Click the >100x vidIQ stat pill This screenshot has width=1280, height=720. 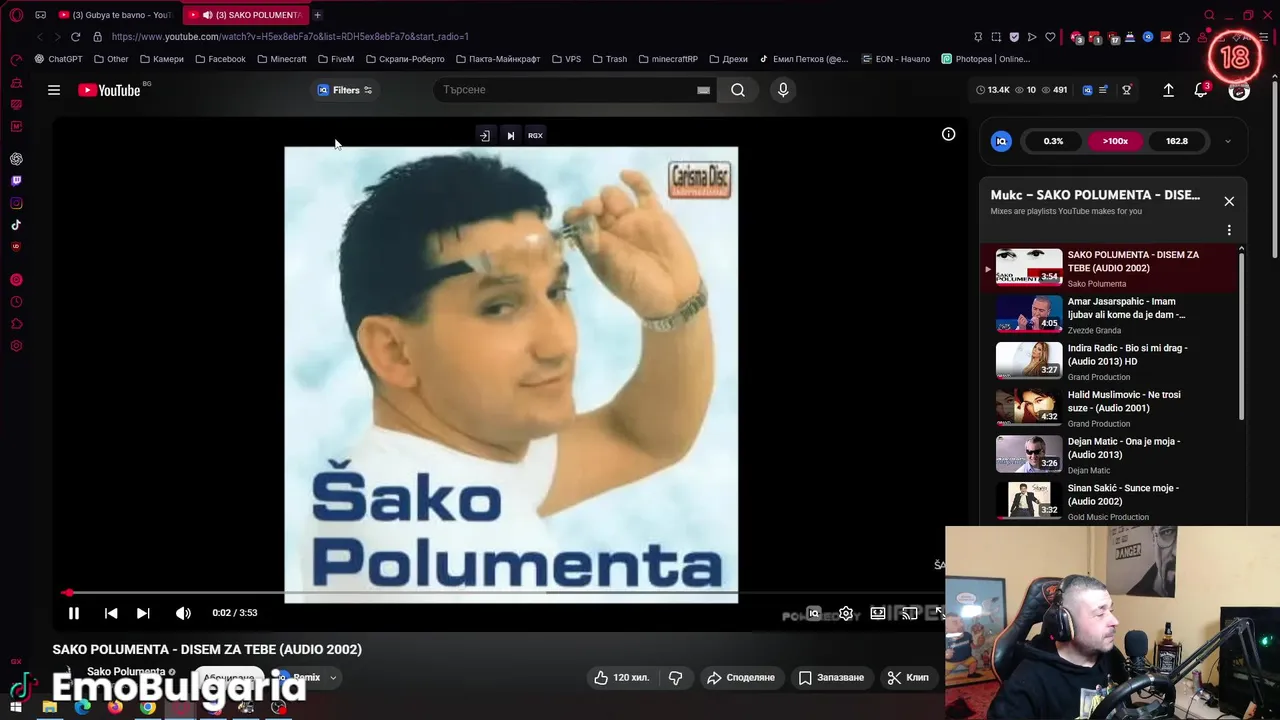[x=1115, y=141]
